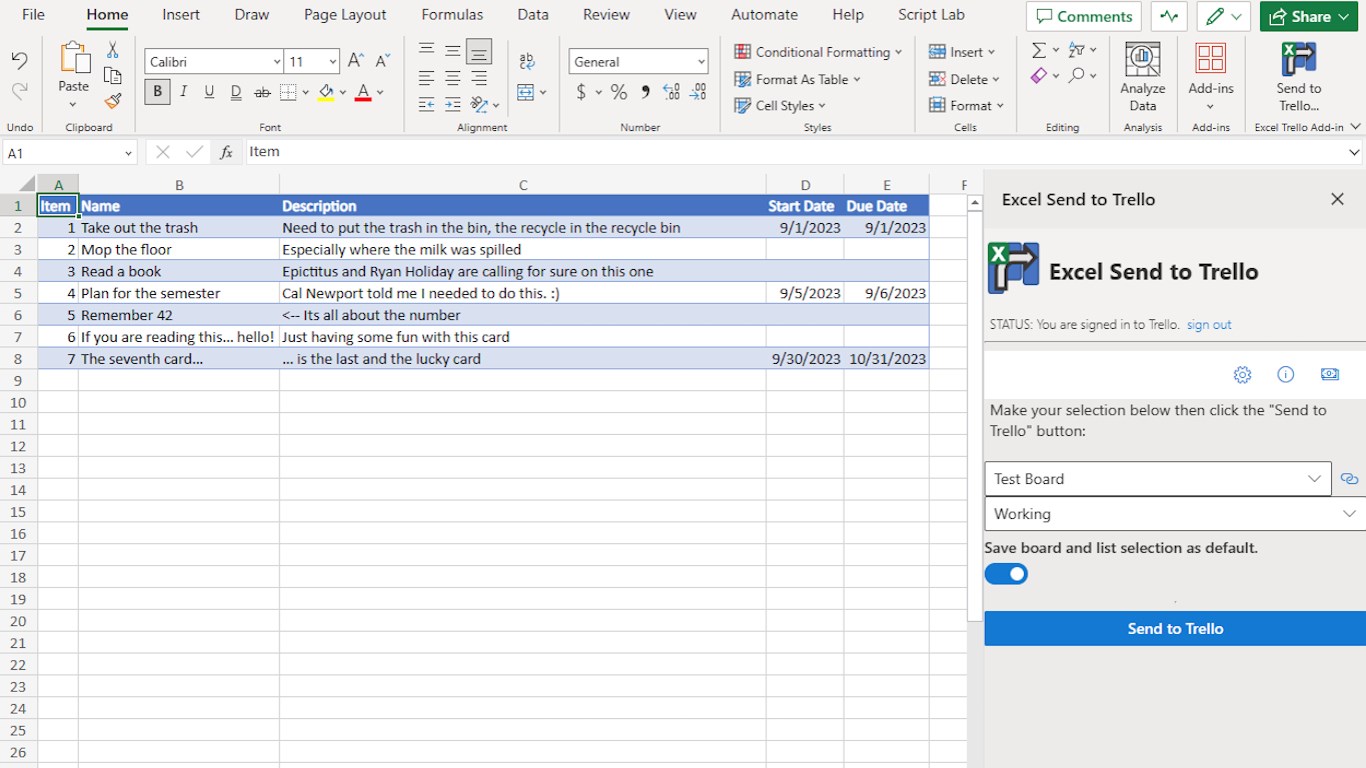Open the Add-ins ribbon button
Viewport: 1366px width, 768px height.
coord(1211,77)
